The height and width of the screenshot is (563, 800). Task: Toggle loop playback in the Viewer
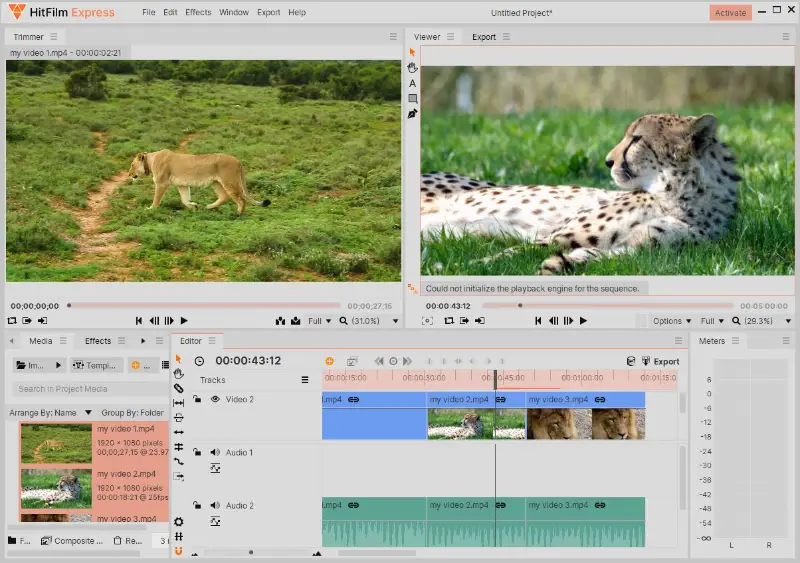click(x=449, y=321)
